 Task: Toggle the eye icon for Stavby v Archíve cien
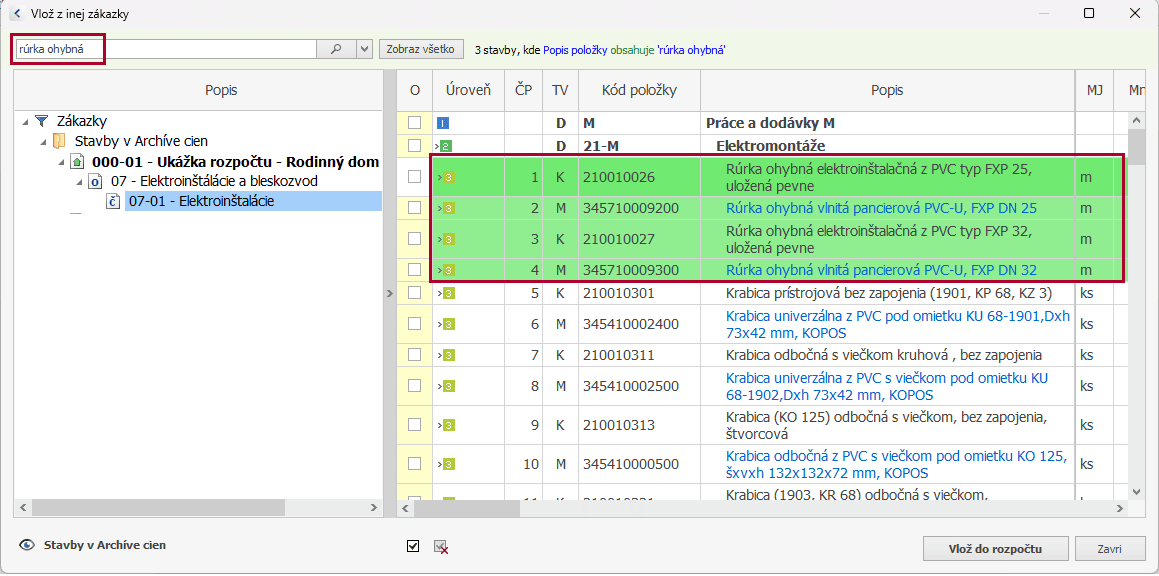27,546
